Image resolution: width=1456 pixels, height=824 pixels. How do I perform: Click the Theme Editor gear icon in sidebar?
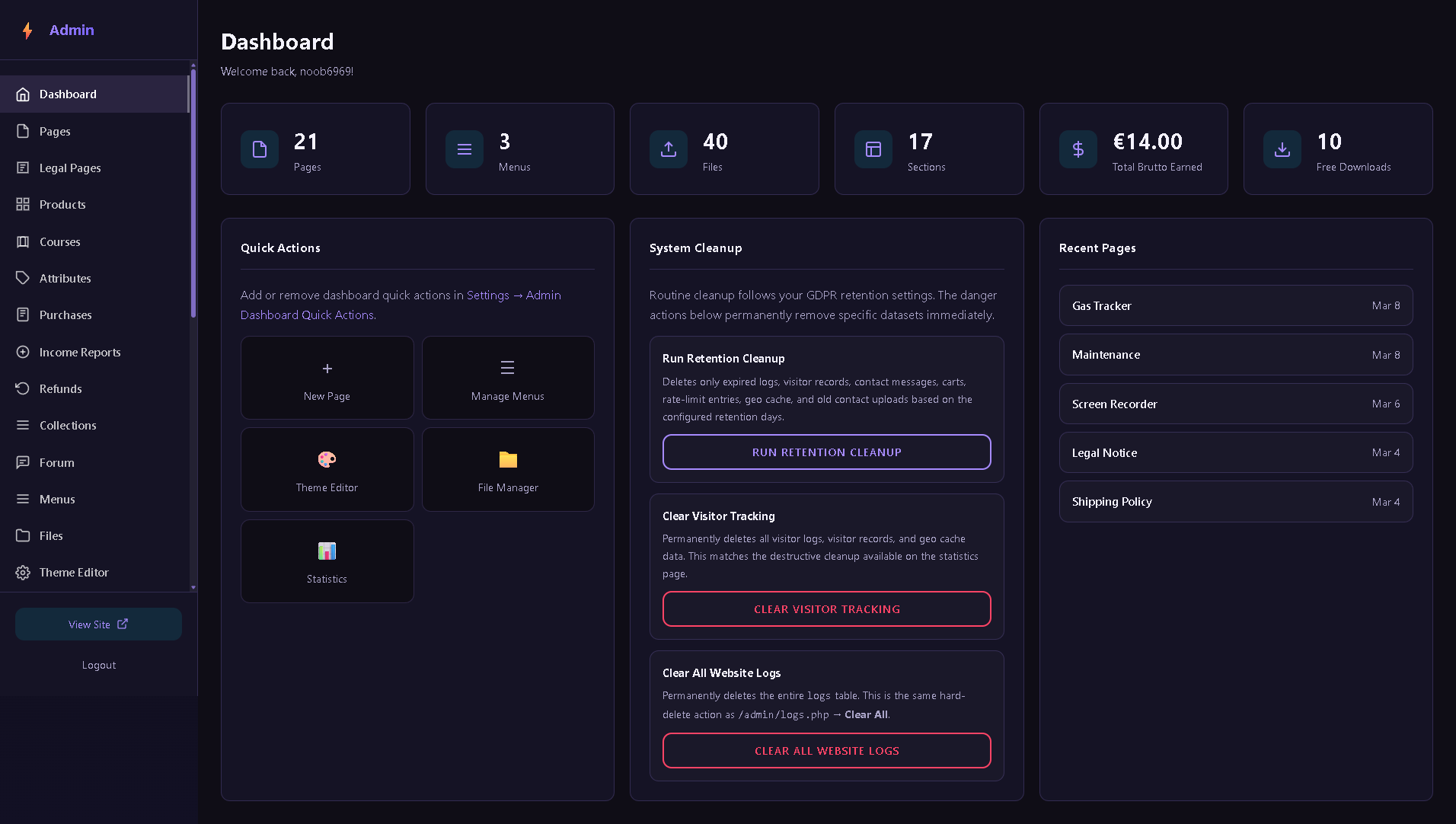coord(23,572)
